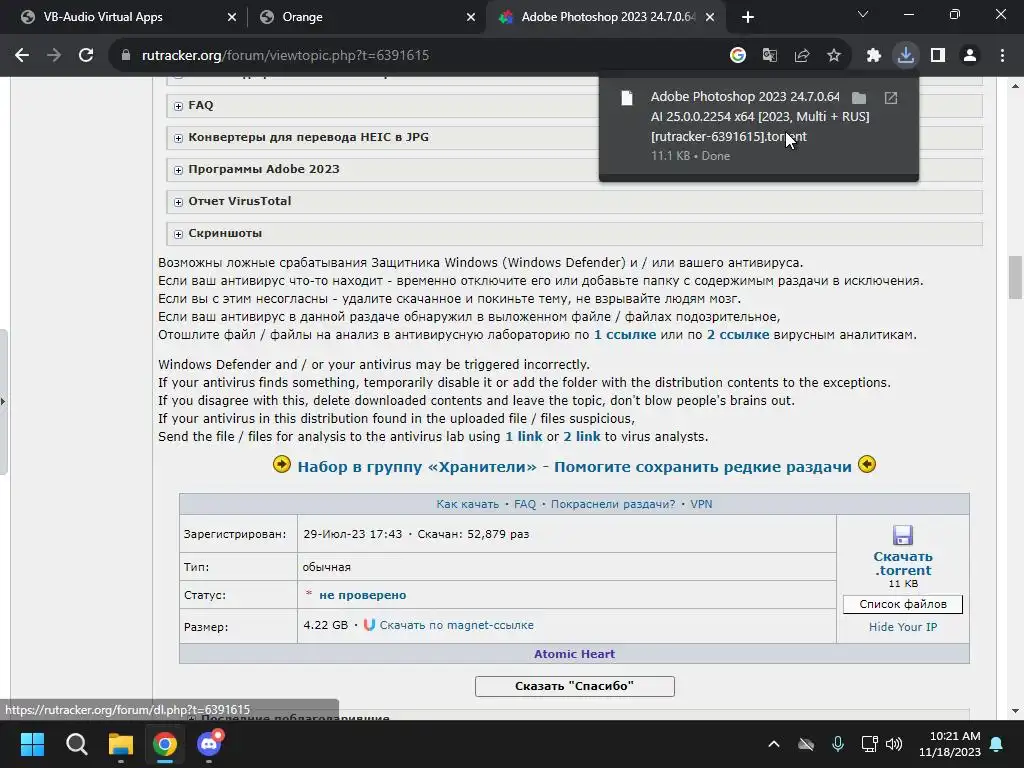Click Russian 2 ссылке link
The image size is (1024, 768).
point(738,335)
